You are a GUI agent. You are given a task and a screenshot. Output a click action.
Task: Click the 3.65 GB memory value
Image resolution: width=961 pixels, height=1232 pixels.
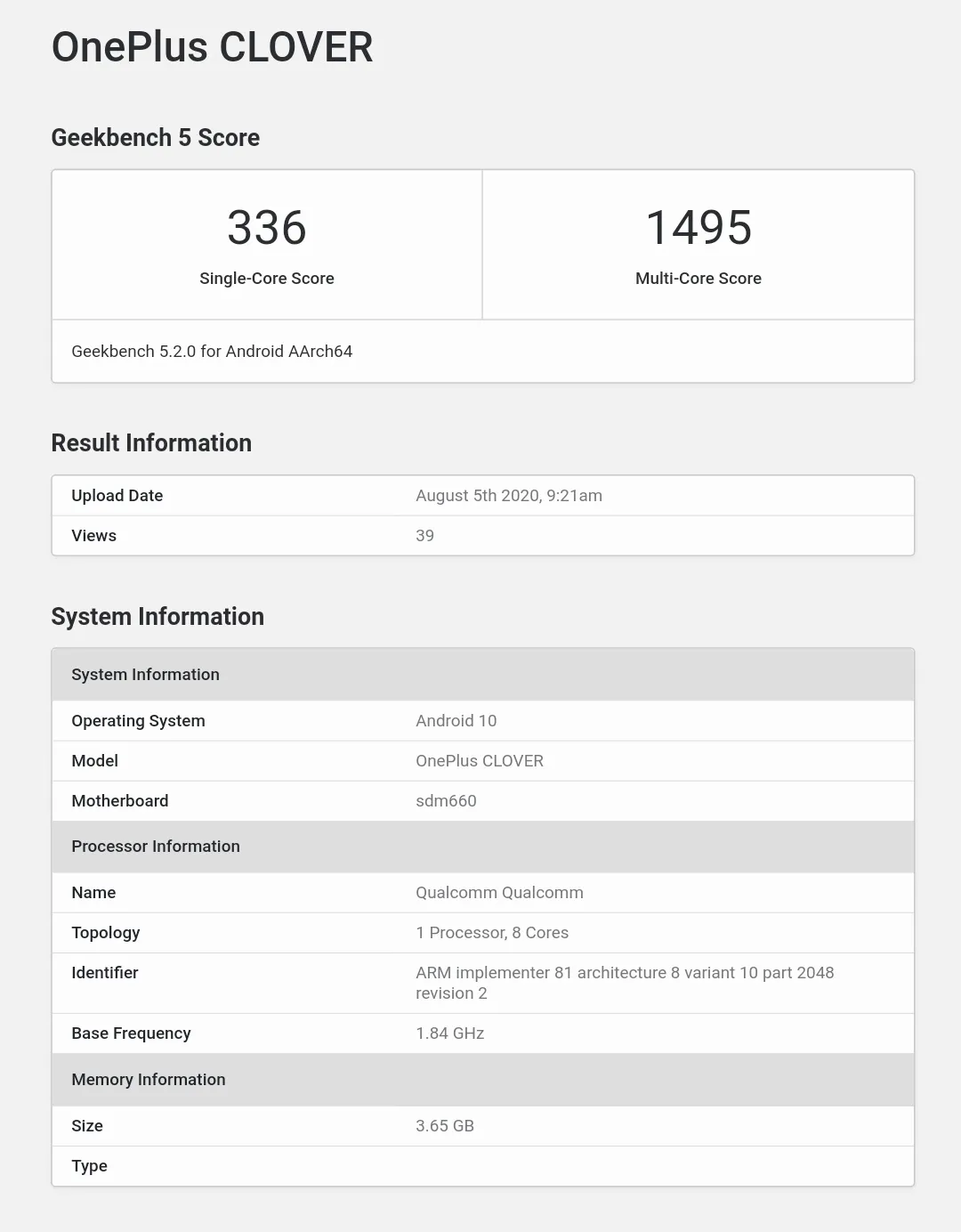[445, 1126]
